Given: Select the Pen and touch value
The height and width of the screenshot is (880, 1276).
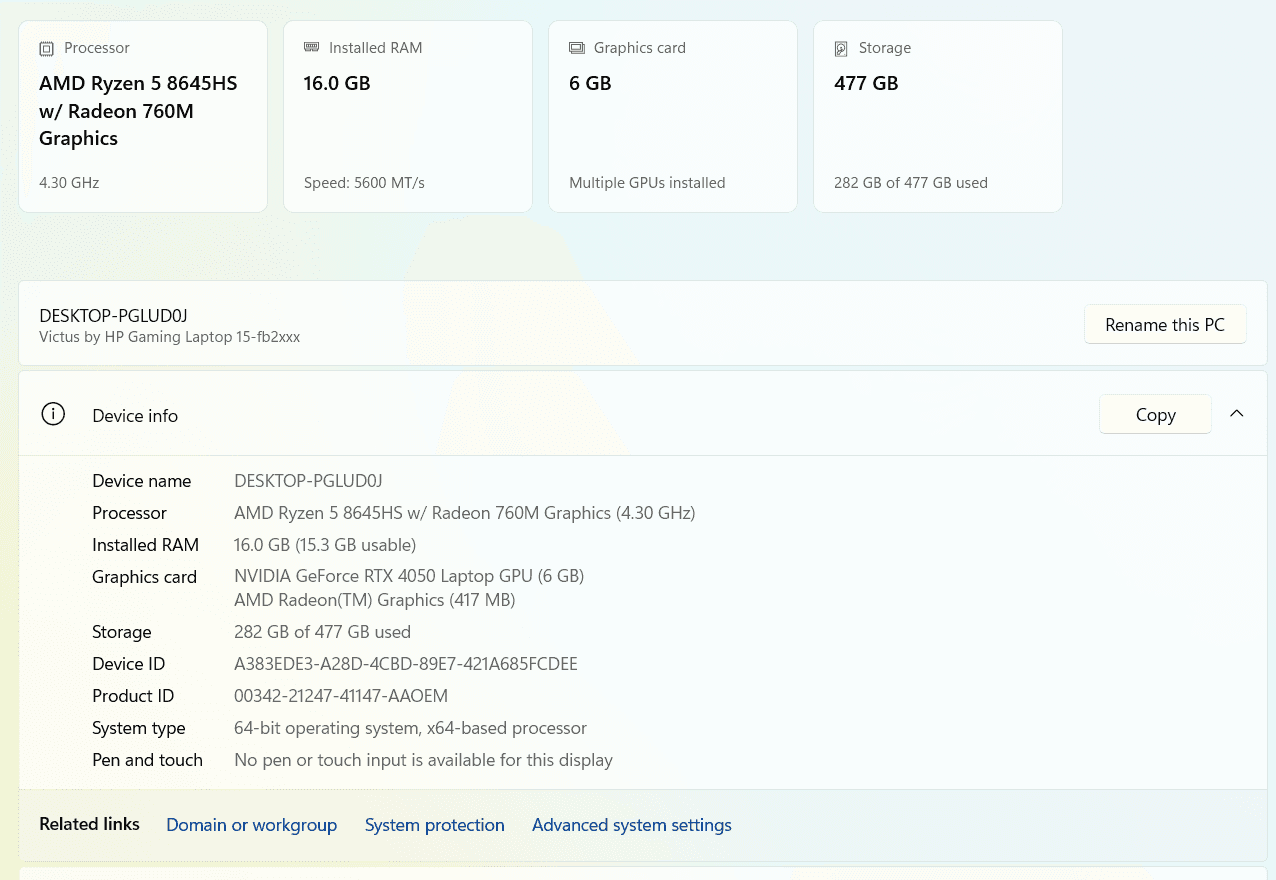Looking at the screenshot, I should point(423,760).
